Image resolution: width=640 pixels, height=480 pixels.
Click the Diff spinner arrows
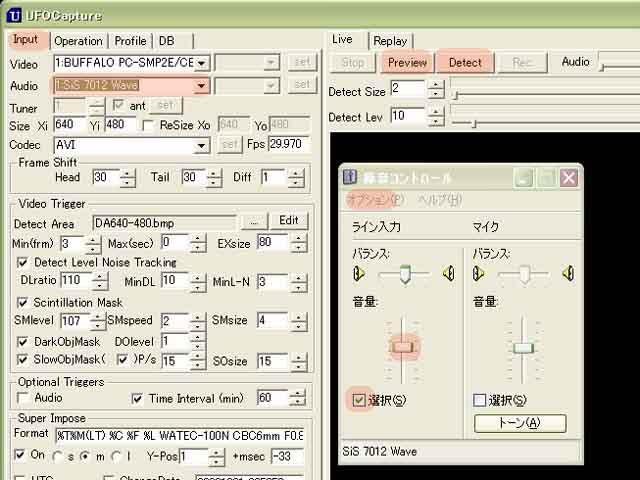pyautogui.click(x=296, y=178)
